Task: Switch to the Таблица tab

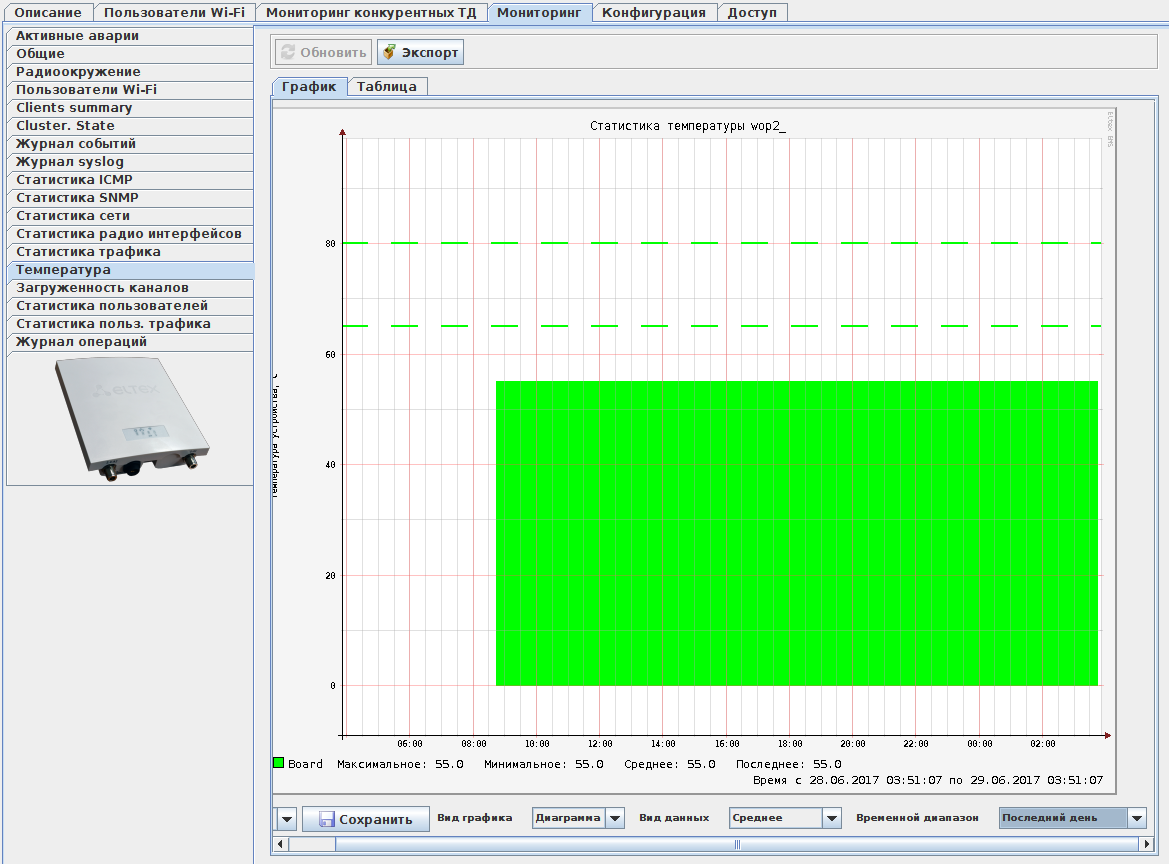Action: pyautogui.click(x=387, y=87)
